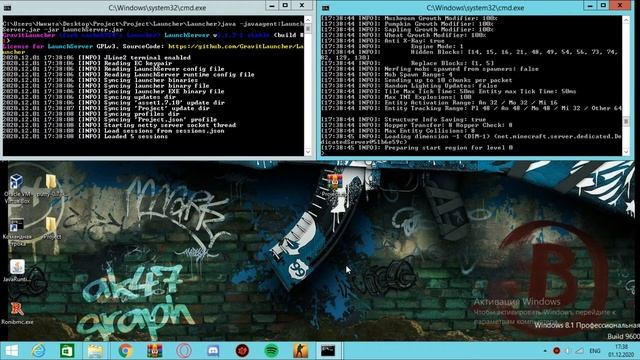Viewport: 640px width, 360px height.
Task: Click the red recording tray icon
Action: [x=556, y=351]
